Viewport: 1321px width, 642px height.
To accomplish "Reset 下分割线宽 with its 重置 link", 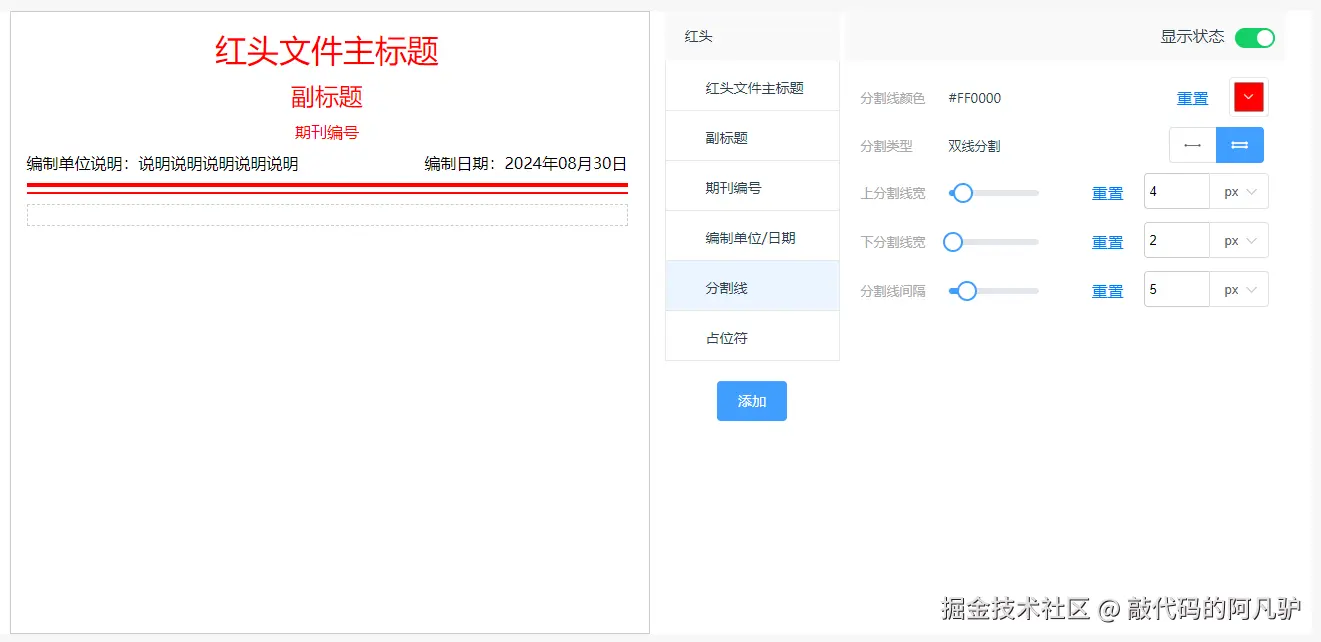I will click(x=1107, y=242).
